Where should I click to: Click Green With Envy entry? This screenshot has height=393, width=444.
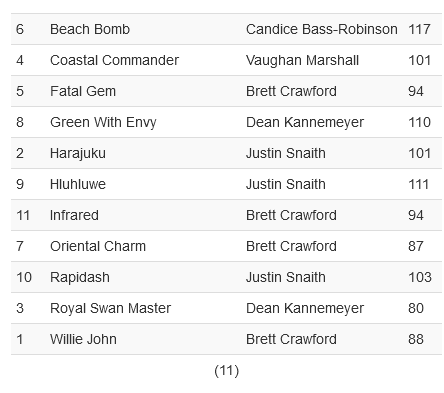click(103, 122)
